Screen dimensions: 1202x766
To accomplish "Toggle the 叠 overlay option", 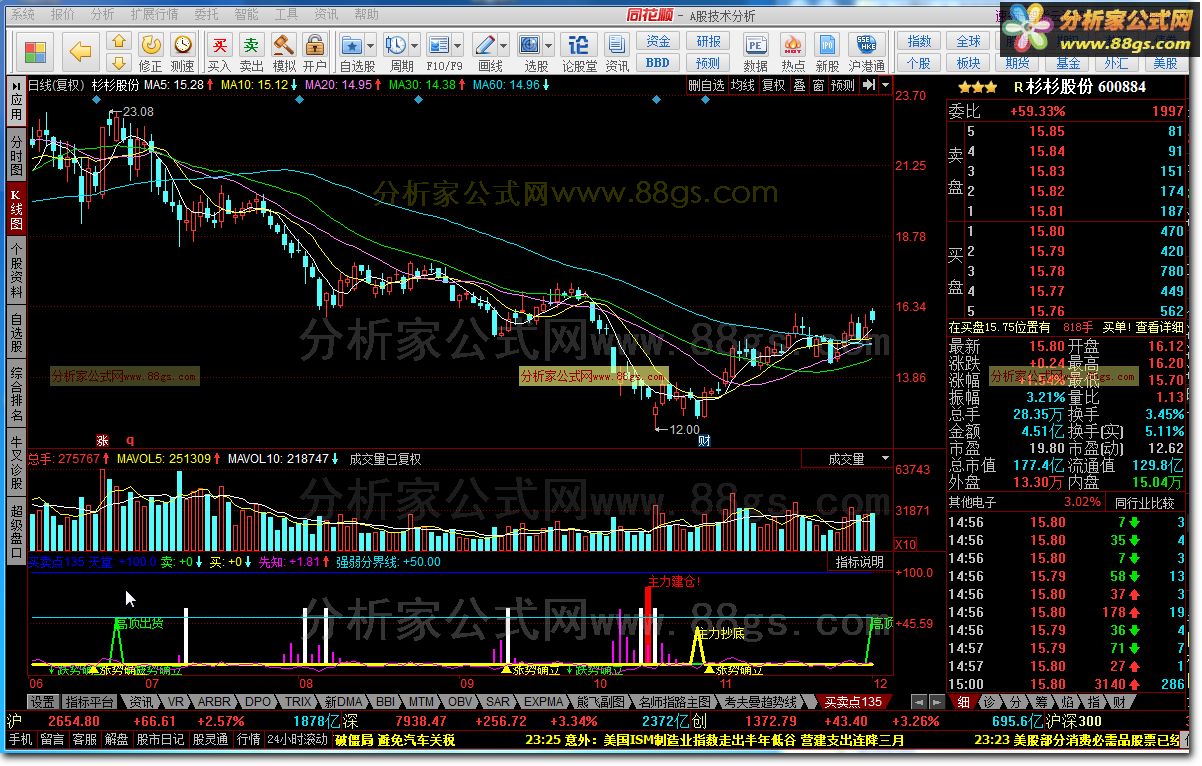I will coord(799,85).
